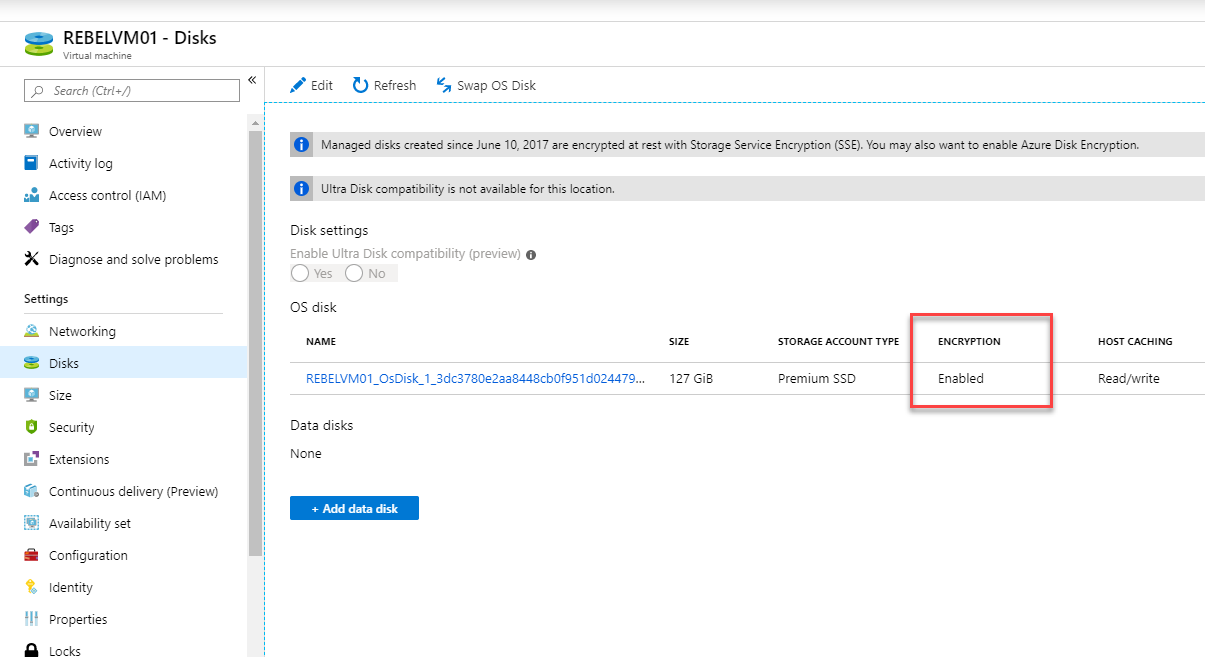Click the Tags icon in sidebar
Viewport: 1205px width, 657px height.
(x=32, y=227)
